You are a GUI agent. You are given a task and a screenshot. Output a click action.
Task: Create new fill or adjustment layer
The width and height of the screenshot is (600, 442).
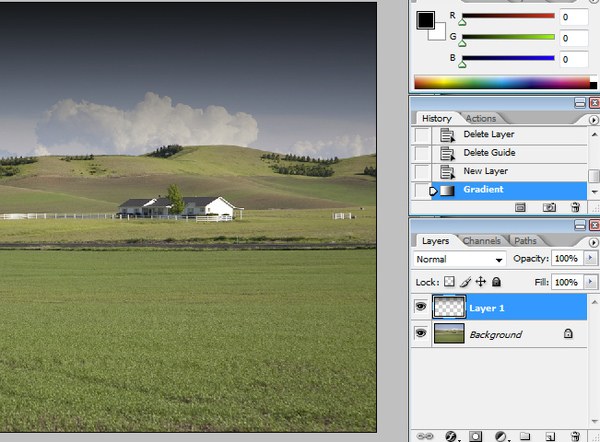pos(501,436)
